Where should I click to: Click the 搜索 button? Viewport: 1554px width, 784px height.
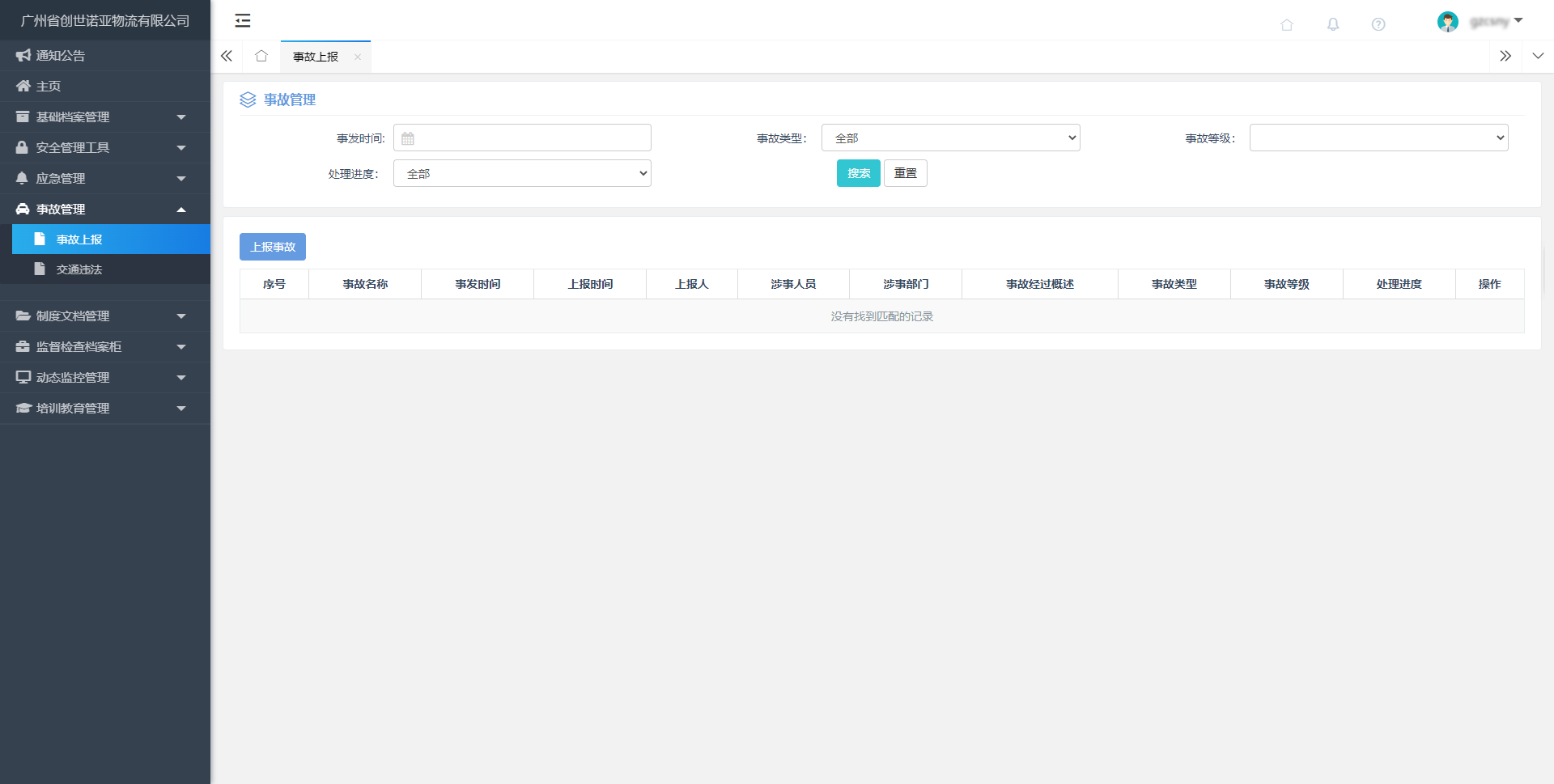click(x=858, y=173)
